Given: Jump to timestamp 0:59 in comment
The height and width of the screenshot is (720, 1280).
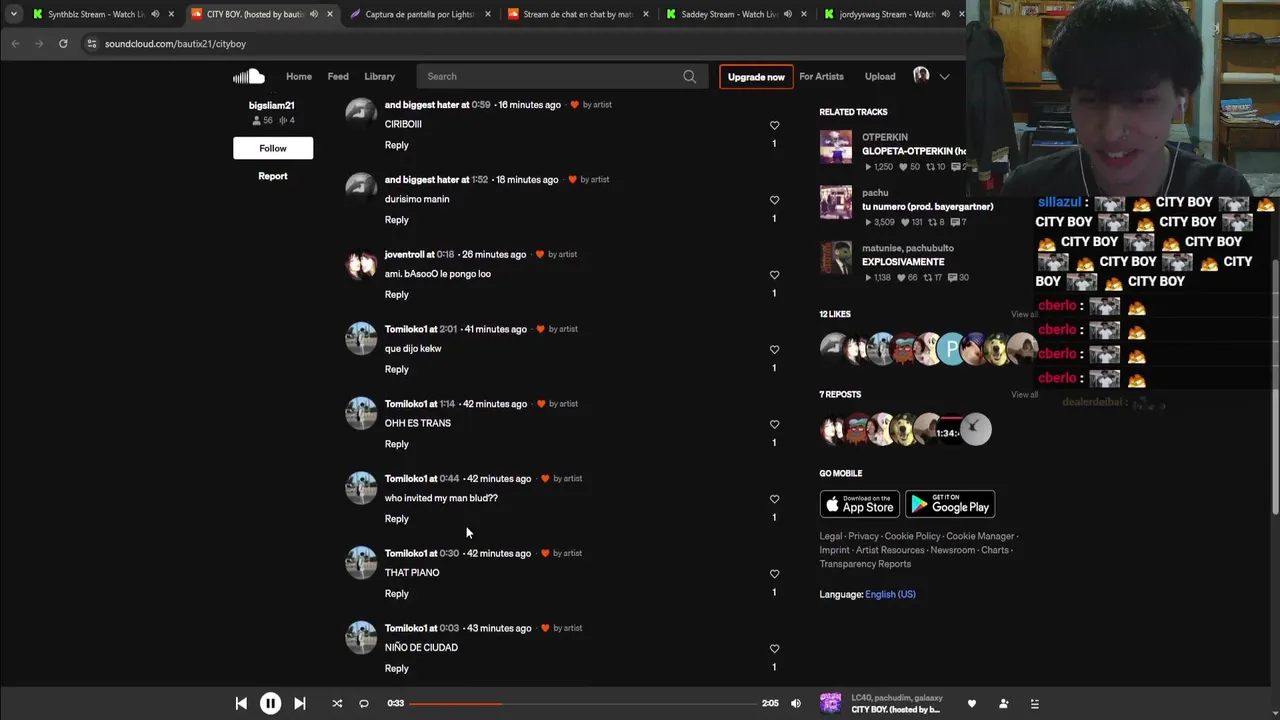Looking at the screenshot, I should pos(481,105).
